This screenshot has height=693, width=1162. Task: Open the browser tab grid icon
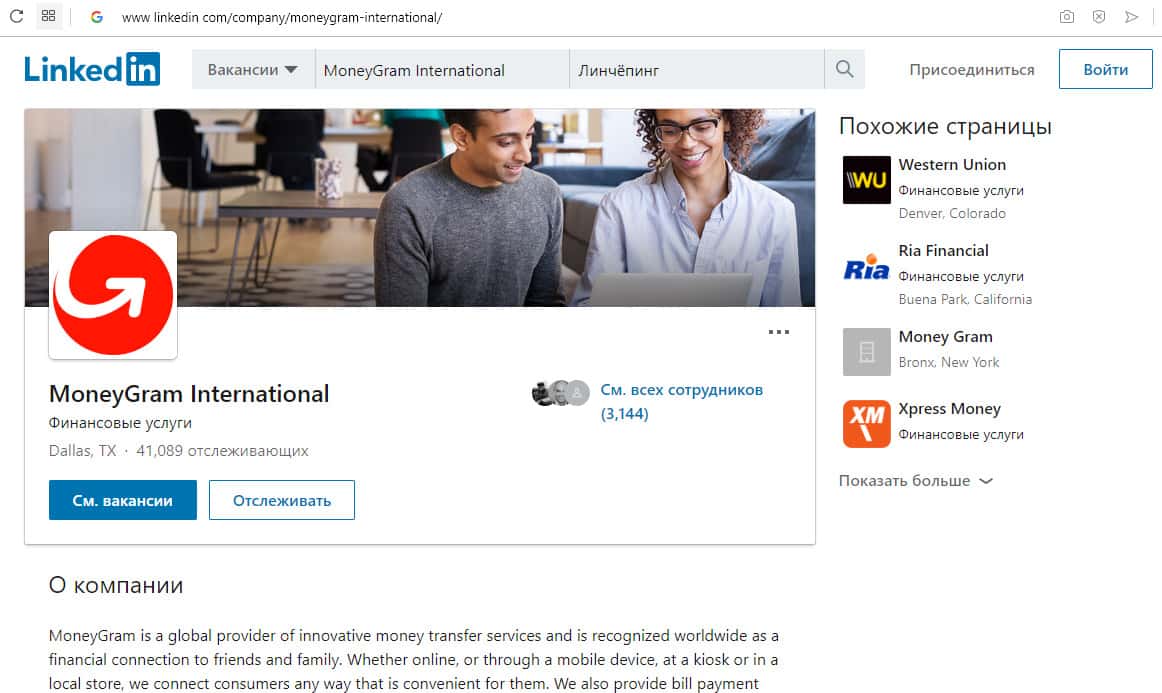tap(49, 16)
